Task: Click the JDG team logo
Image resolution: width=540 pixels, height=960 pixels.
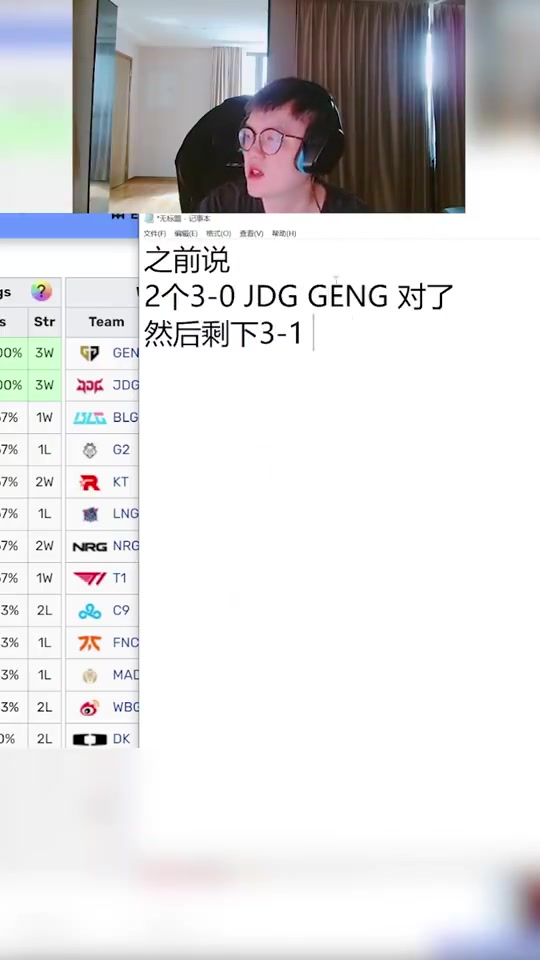Action: (89, 385)
